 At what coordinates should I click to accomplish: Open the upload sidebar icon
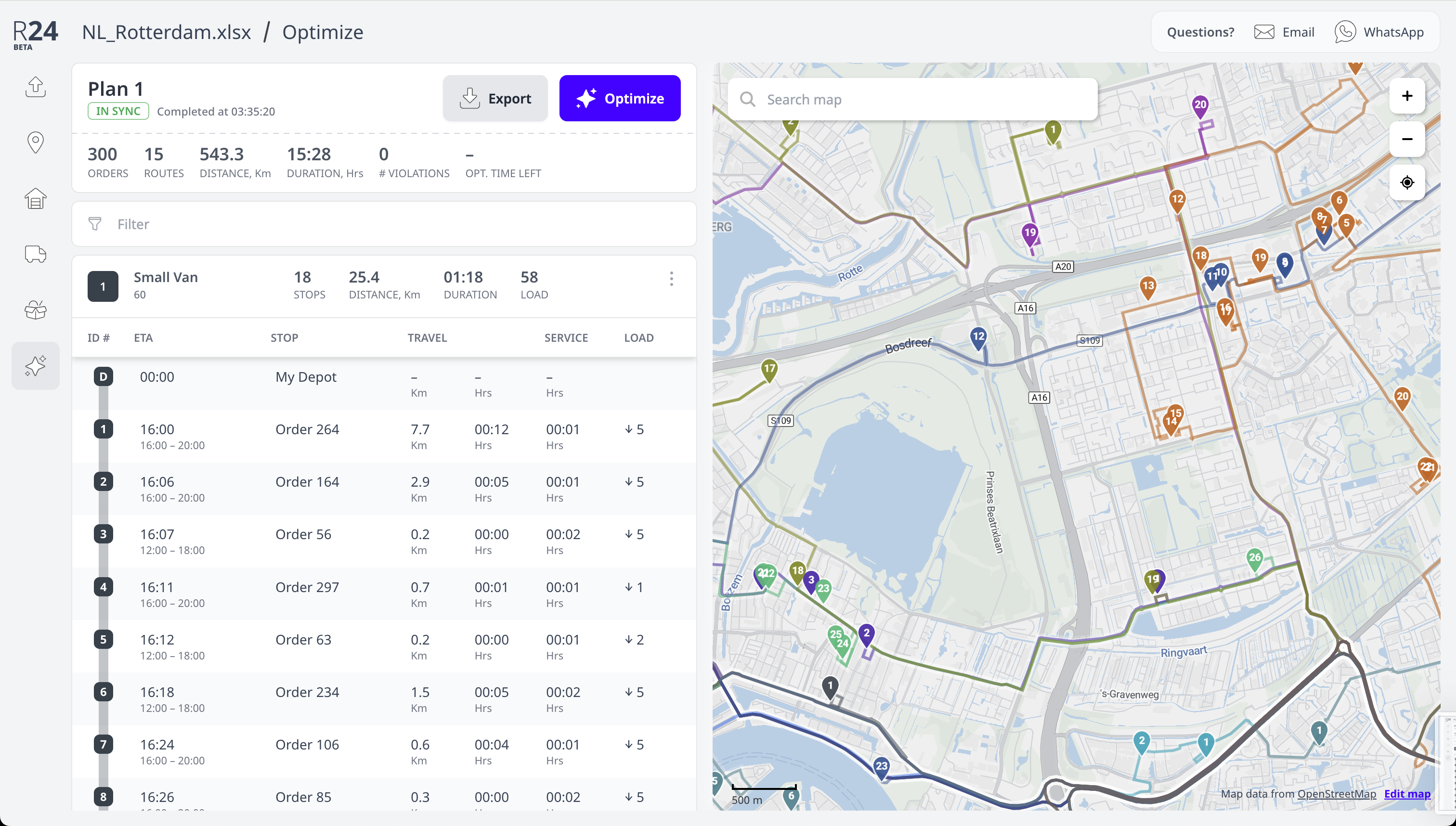pos(35,86)
